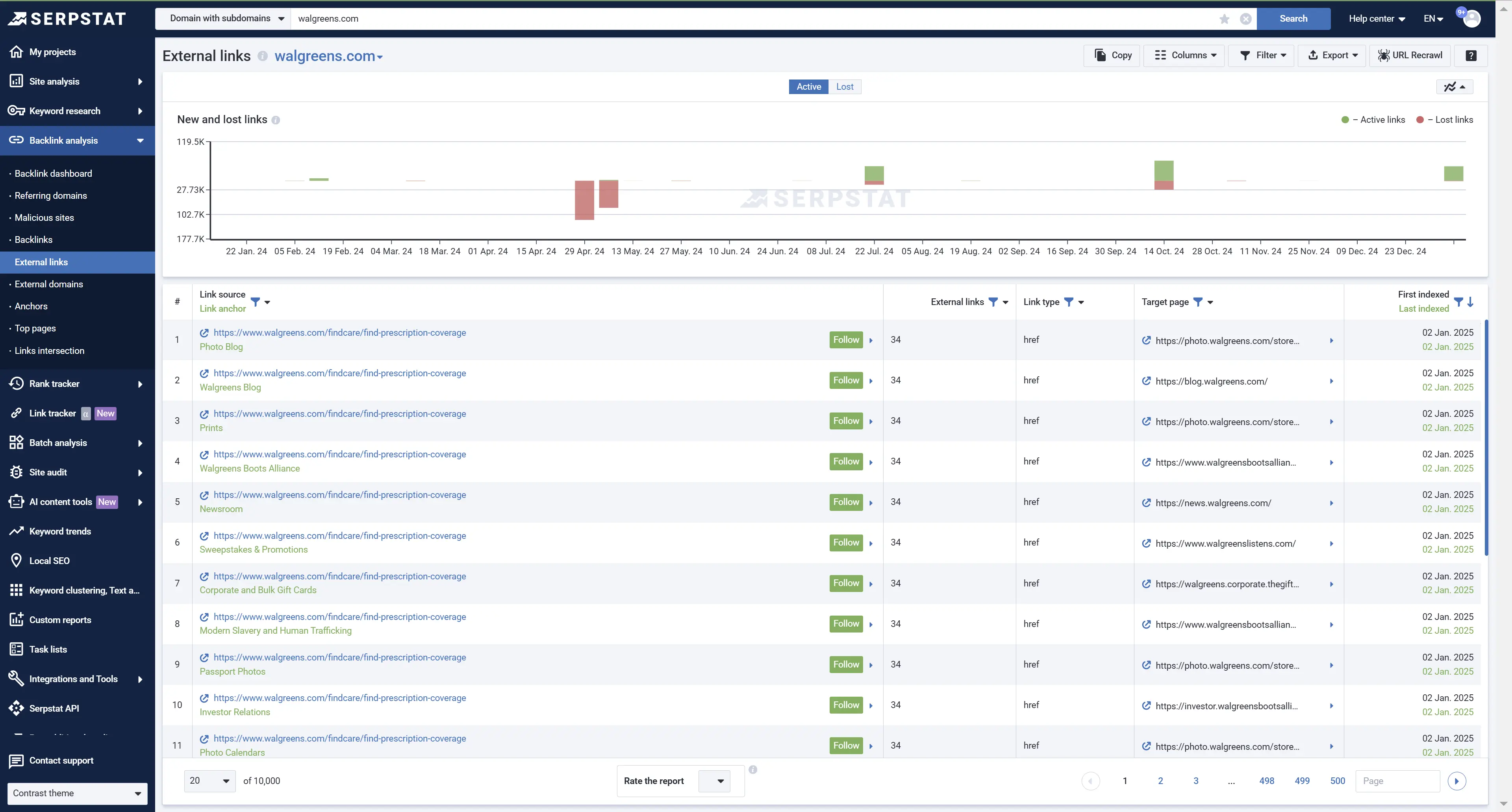The image size is (1512, 812).
Task: Expand Keyword research menu
Action: pyautogui.click(x=77, y=111)
